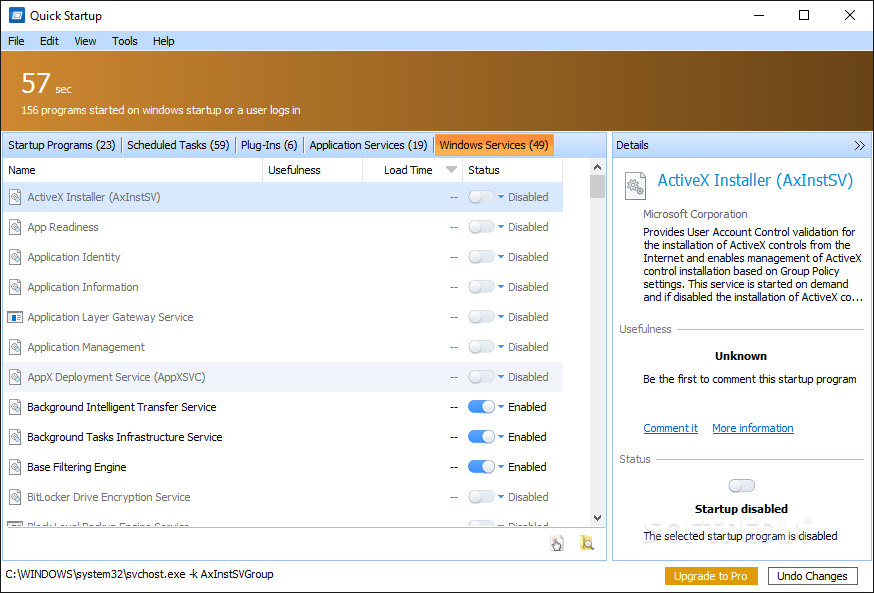Click Background Tasks Infrastructure Service icon
Image resolution: width=874 pixels, height=593 pixels.
(x=15, y=438)
